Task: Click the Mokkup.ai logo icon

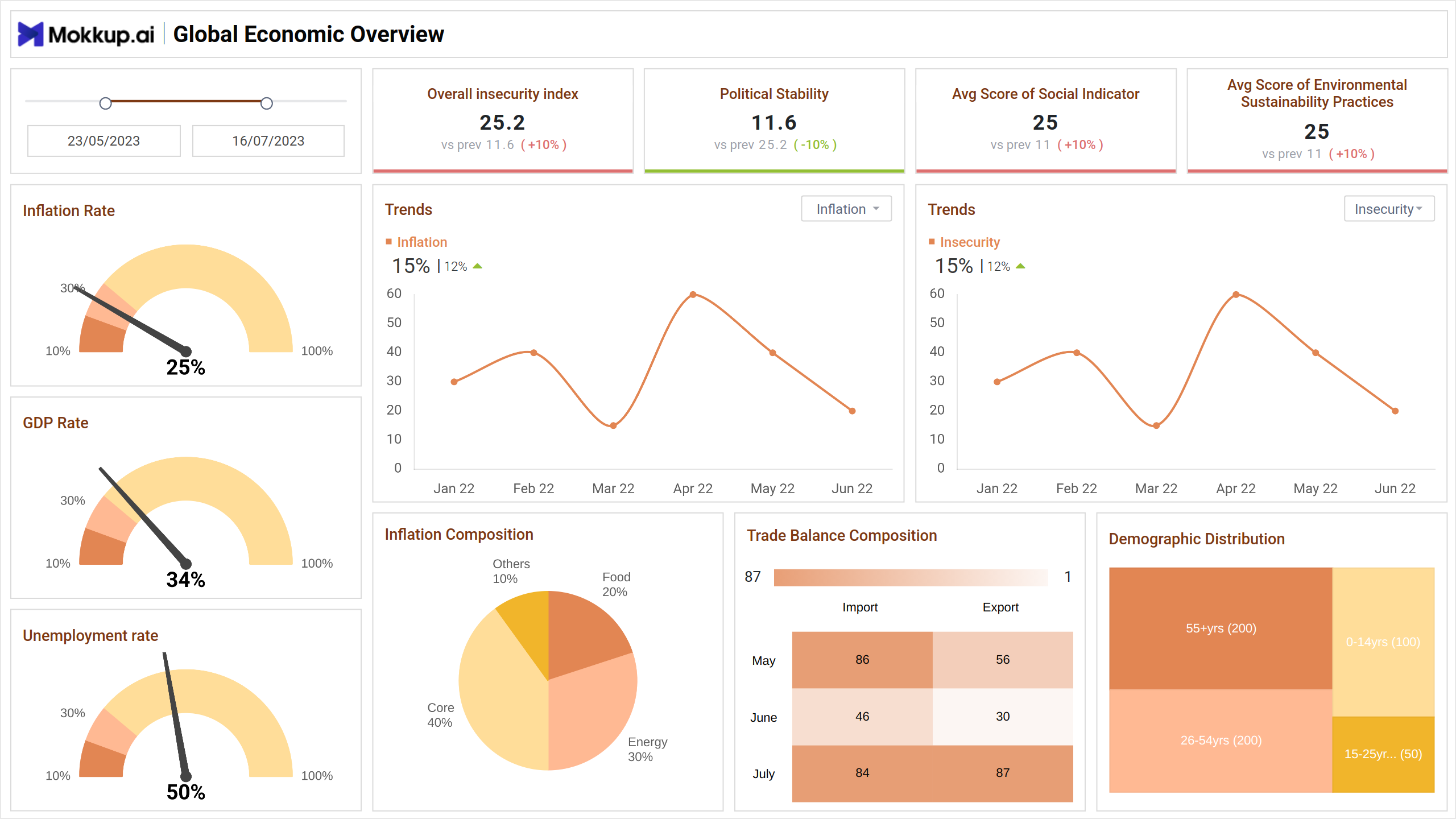Action: [x=31, y=34]
